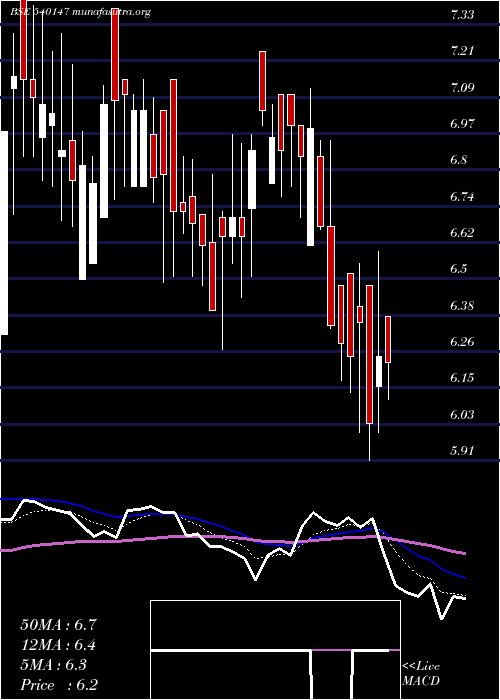
Task: Click the 6.03 price axis label
Action: (462, 415)
